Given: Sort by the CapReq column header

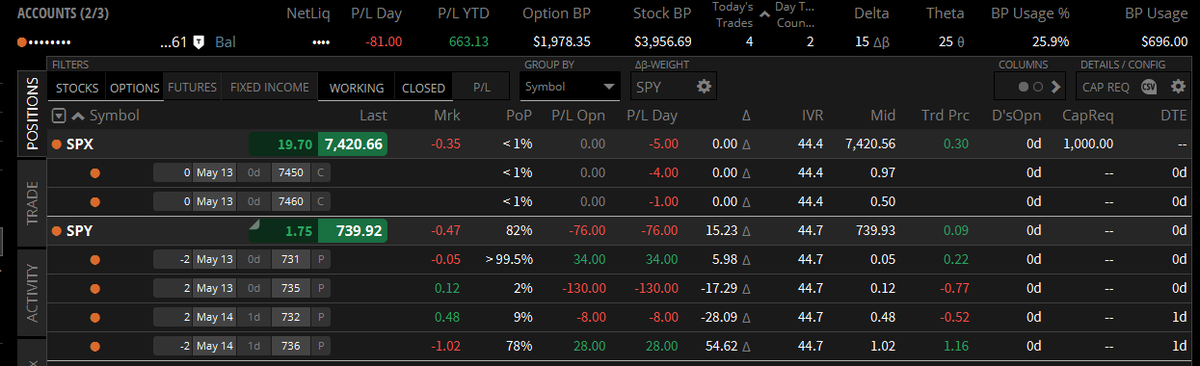Looking at the screenshot, I should pyautogui.click(x=1088, y=116).
